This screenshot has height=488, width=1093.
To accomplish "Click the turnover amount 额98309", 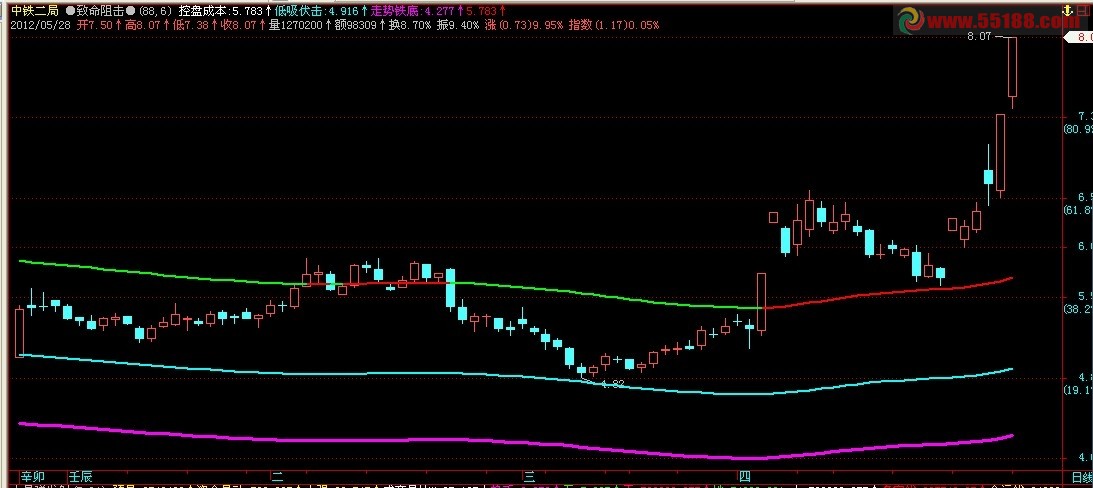I will [356, 25].
